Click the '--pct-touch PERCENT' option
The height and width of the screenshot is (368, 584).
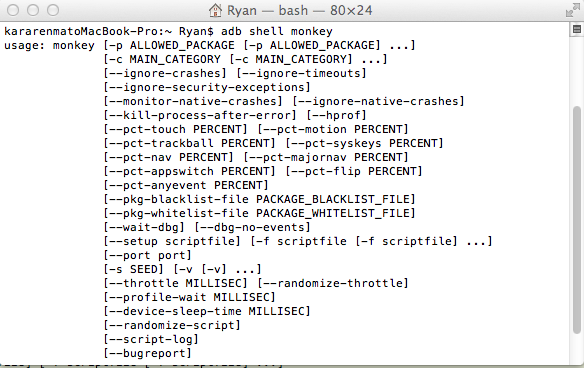tap(175, 130)
